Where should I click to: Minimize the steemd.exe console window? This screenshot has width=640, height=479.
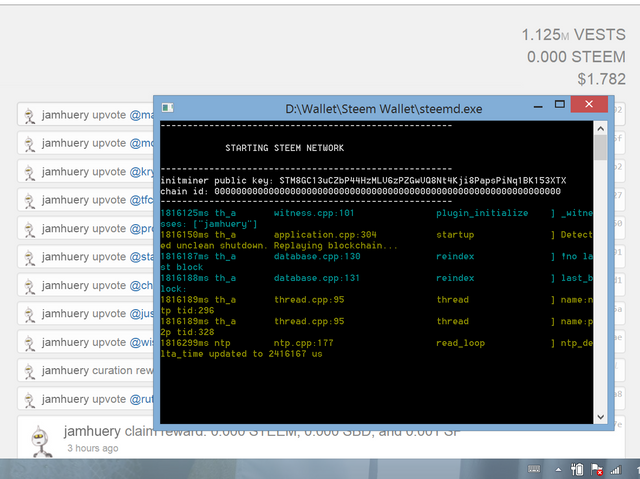point(538,106)
